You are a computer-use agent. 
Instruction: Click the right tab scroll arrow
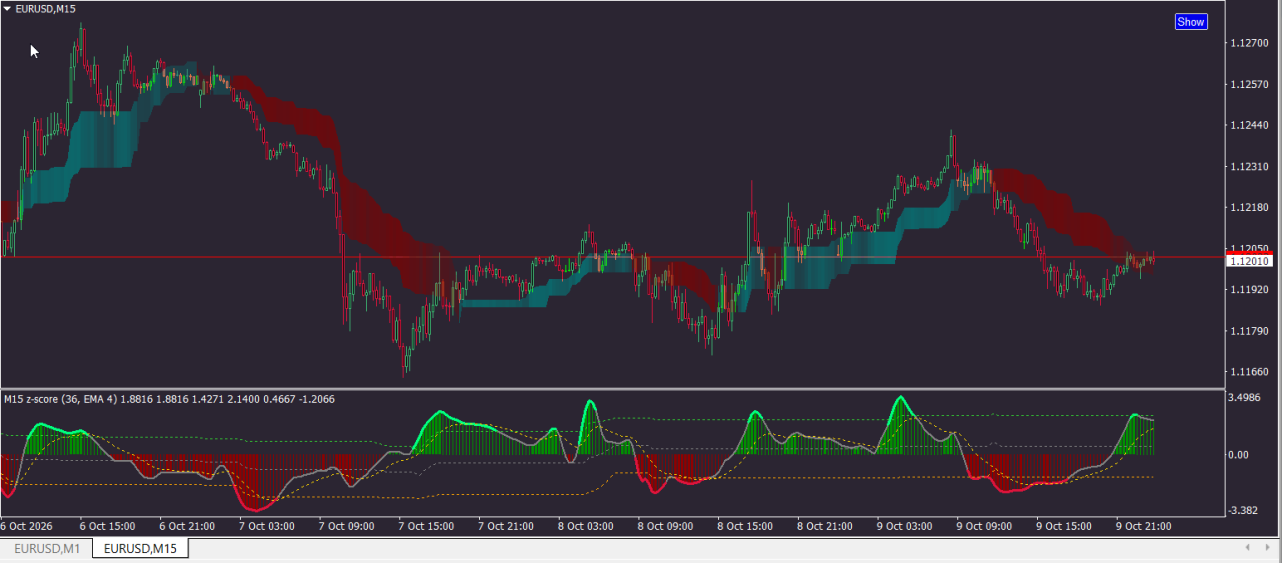(1266, 548)
